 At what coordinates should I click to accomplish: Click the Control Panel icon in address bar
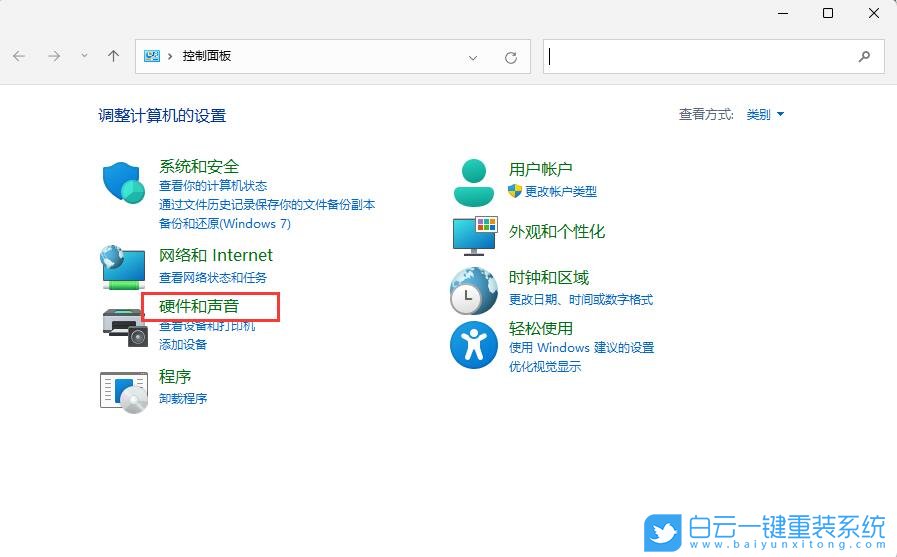click(x=152, y=56)
